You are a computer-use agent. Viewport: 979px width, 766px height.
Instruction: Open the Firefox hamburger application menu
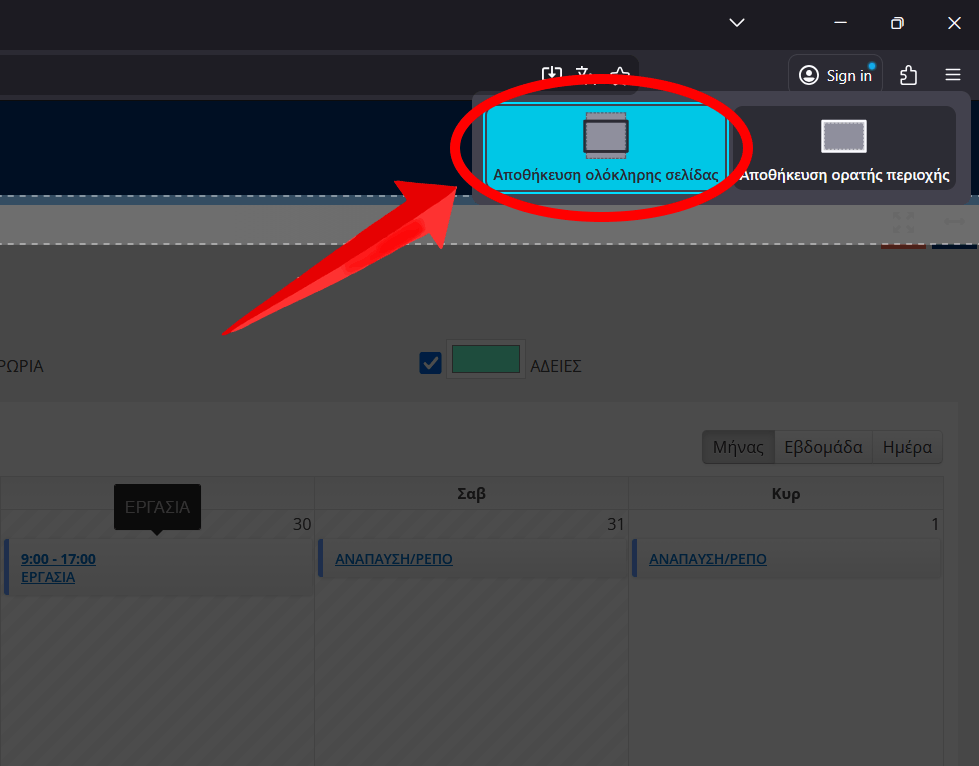(x=952, y=75)
